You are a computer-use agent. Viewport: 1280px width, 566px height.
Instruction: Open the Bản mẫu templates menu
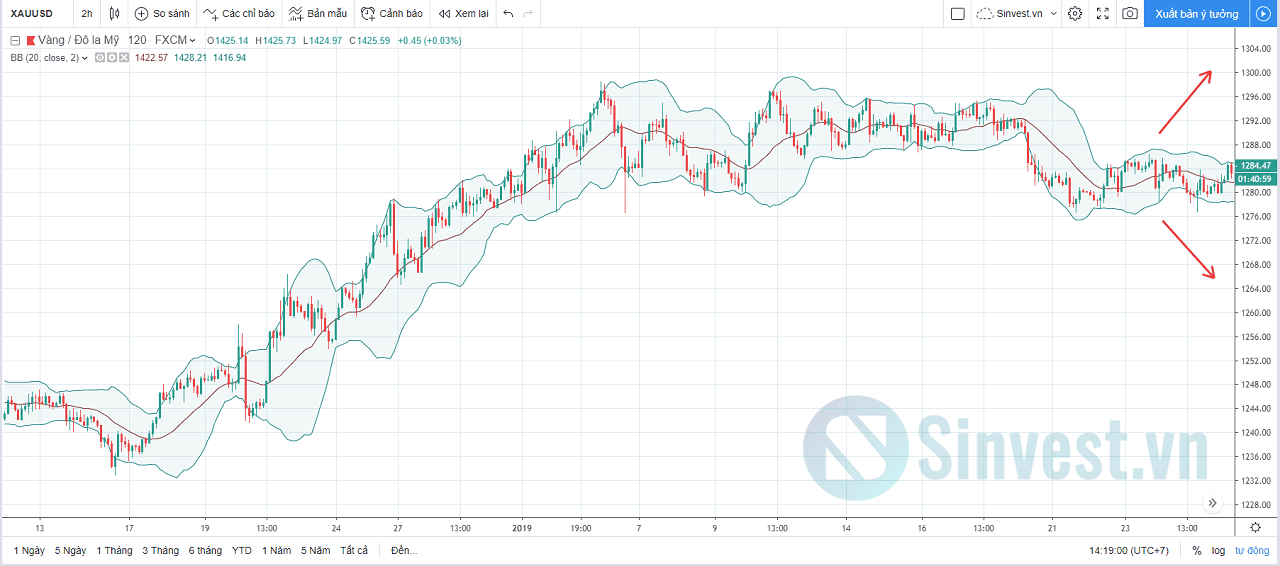[318, 14]
